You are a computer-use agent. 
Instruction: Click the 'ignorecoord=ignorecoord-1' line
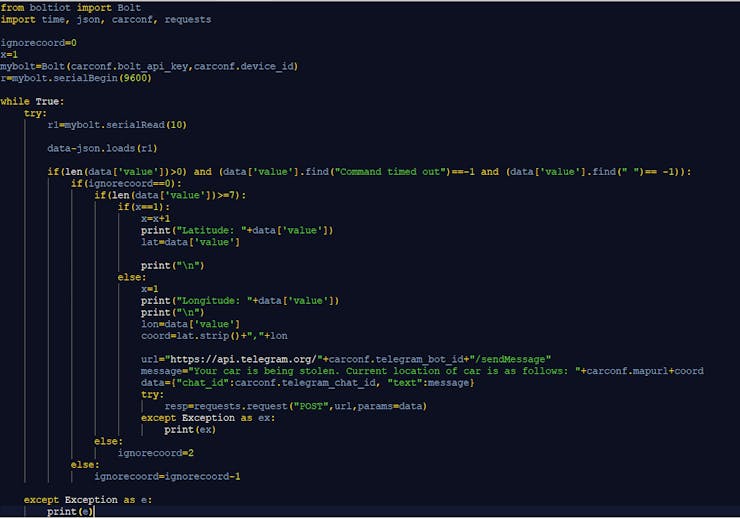point(167,476)
